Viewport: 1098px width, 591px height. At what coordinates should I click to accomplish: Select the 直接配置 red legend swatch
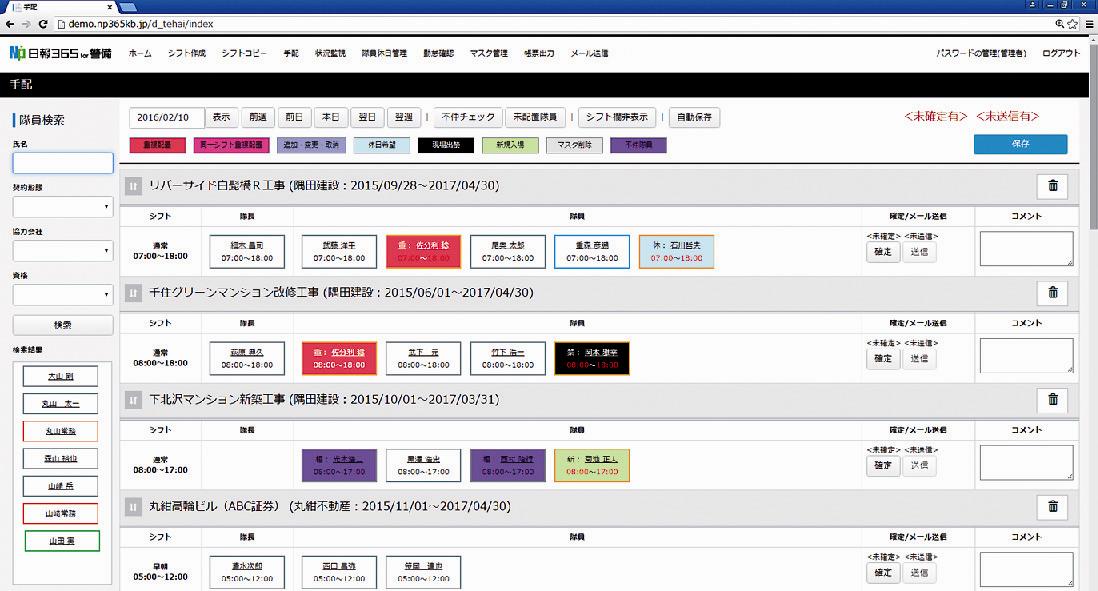pos(157,146)
